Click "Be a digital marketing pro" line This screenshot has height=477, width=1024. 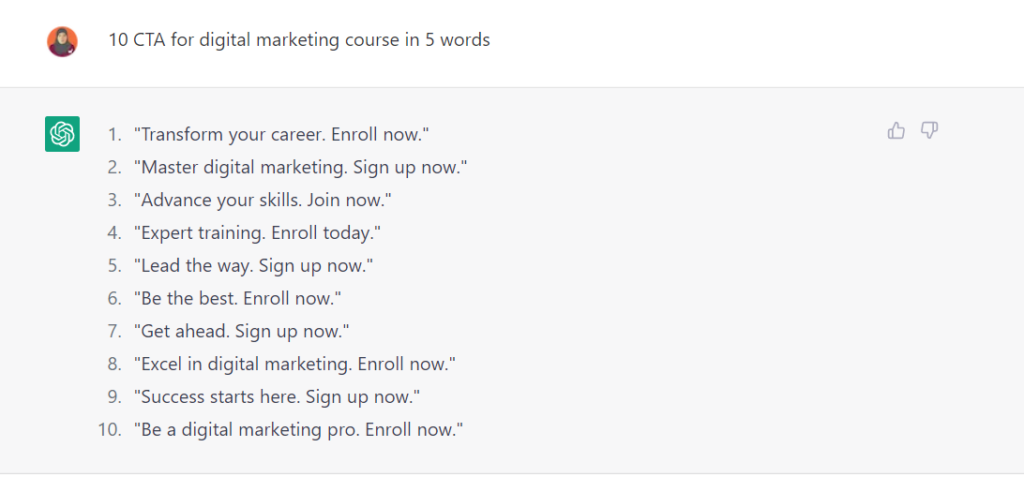(x=298, y=430)
